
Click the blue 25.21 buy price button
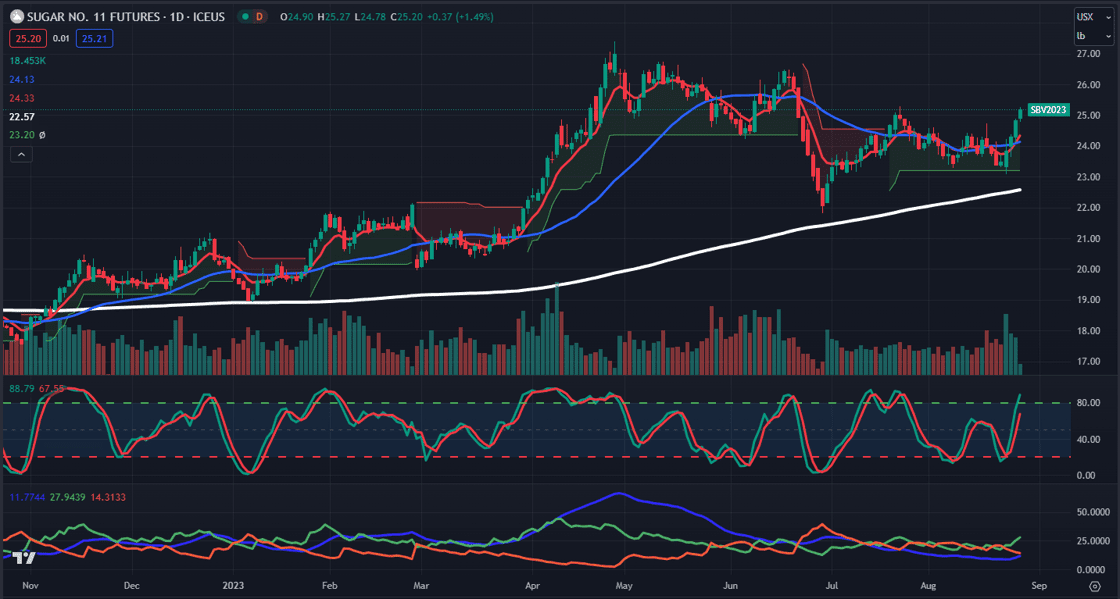click(94, 39)
